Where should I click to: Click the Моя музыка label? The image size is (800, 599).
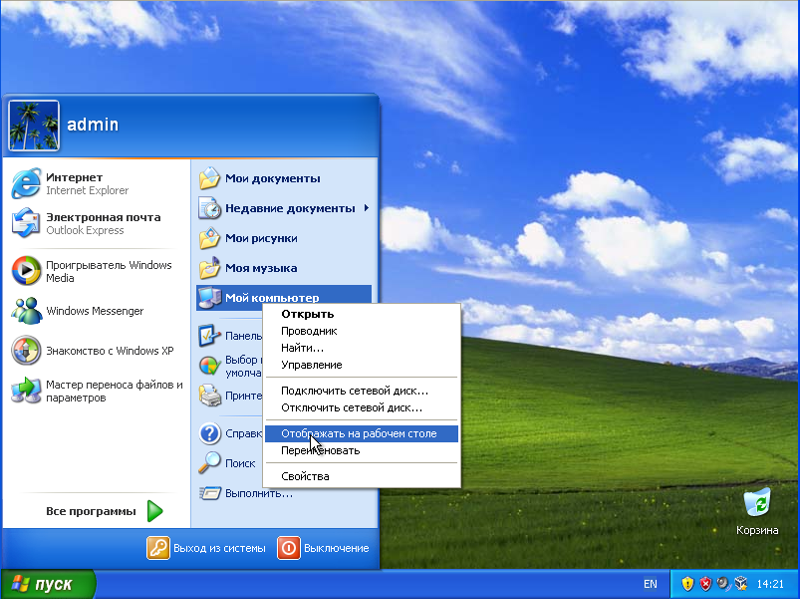[x=261, y=268]
